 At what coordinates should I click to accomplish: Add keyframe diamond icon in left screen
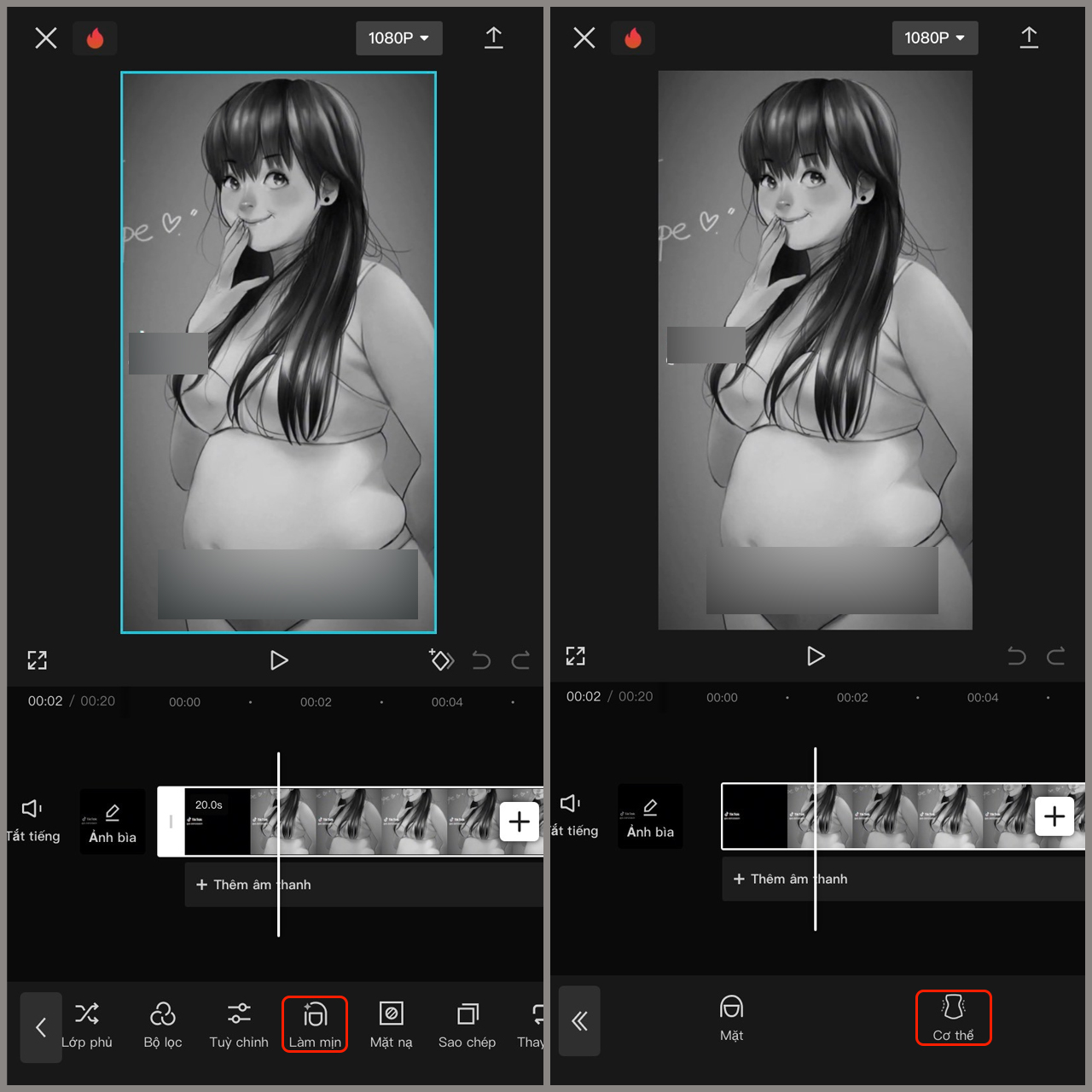(x=441, y=659)
